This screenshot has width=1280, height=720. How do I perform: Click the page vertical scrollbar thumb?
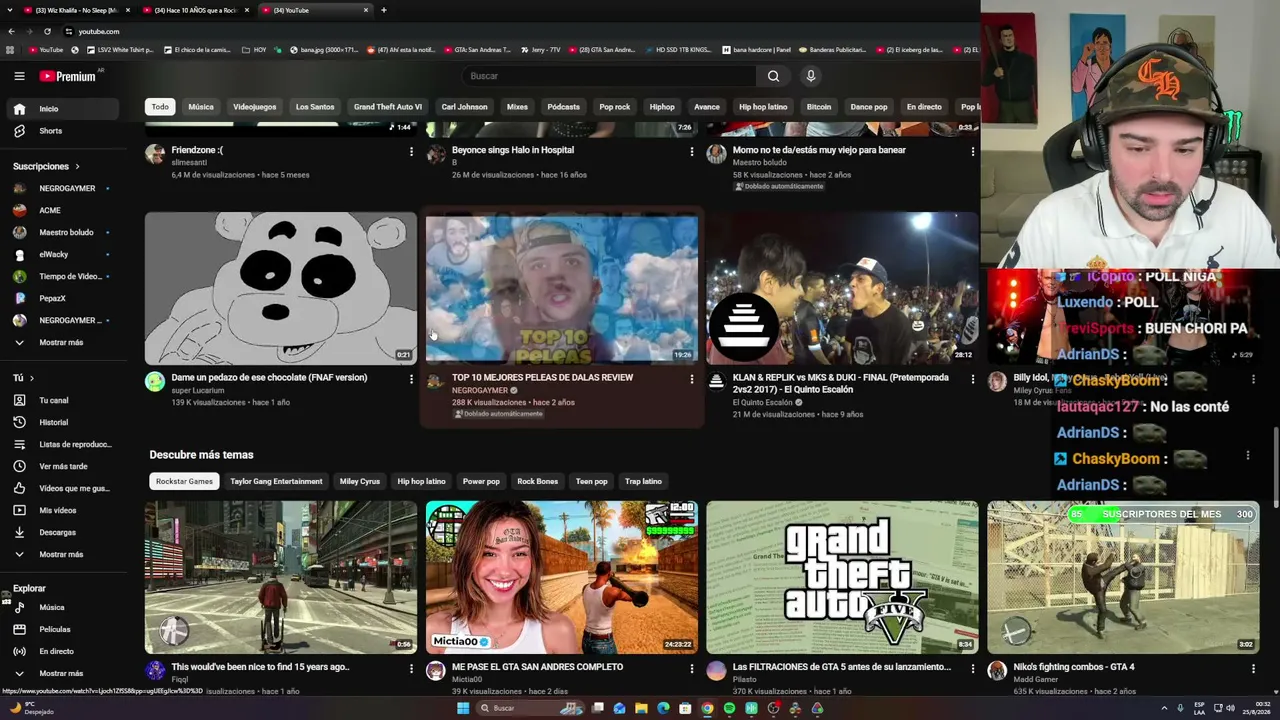1275,465
